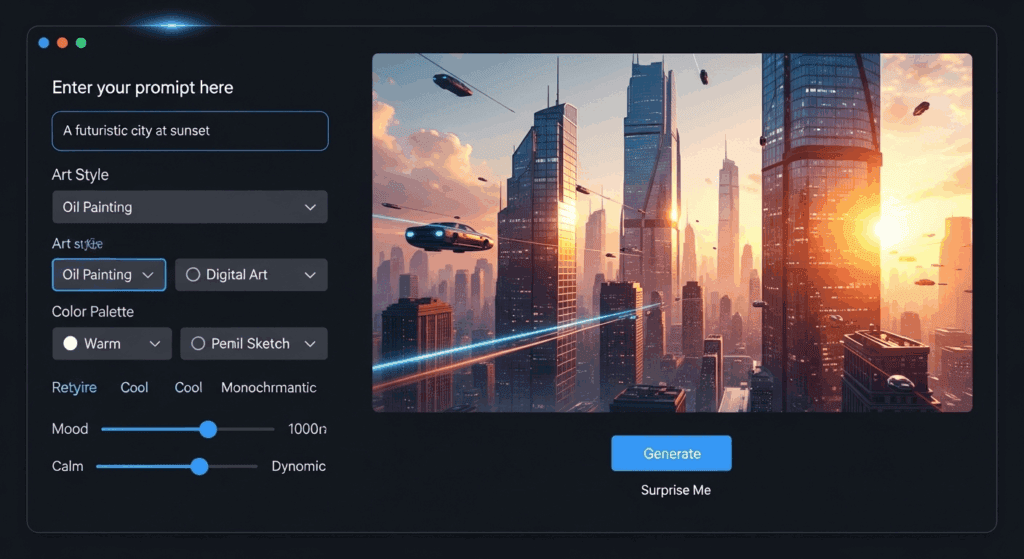Click the chevron beside Warm
The width and height of the screenshot is (1024, 559).
(x=155, y=344)
